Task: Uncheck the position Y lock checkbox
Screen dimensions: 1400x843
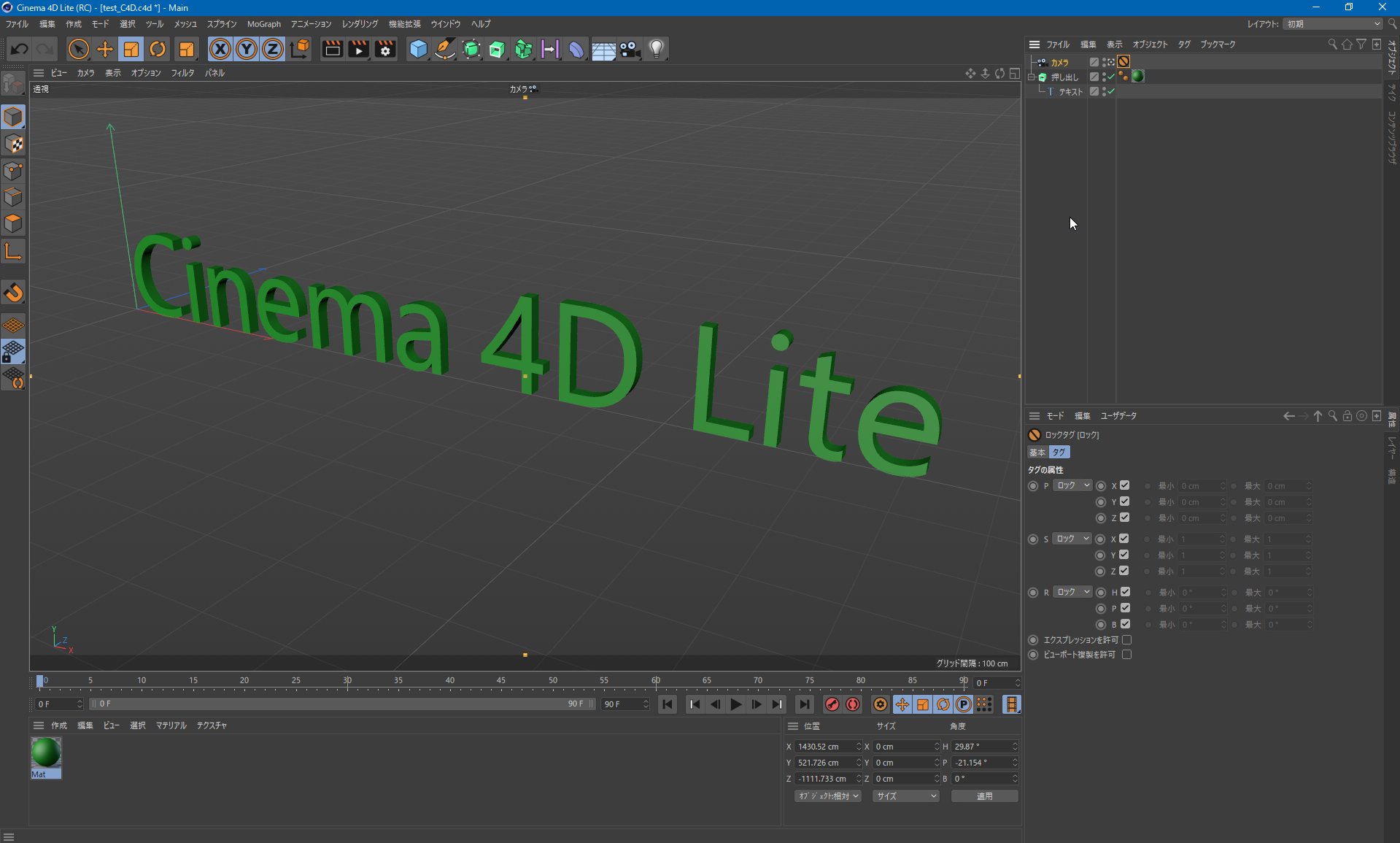Action: 1125,501
